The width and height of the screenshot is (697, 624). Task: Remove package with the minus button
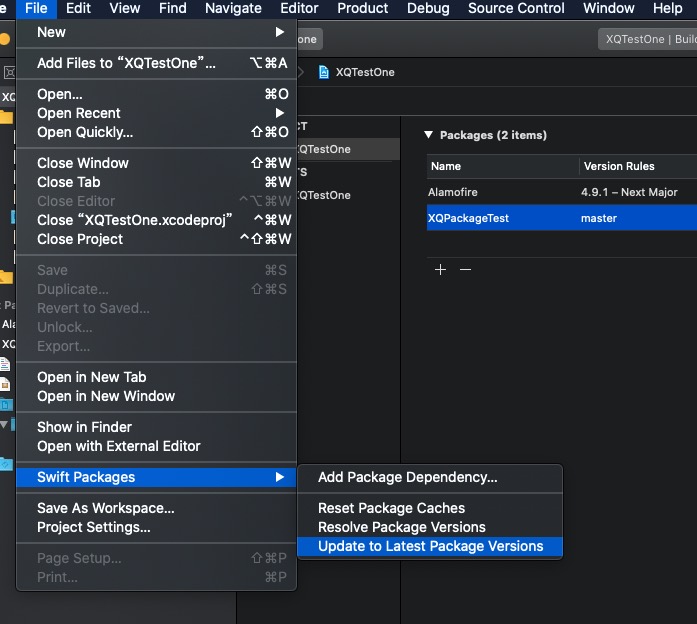pyautogui.click(x=465, y=269)
